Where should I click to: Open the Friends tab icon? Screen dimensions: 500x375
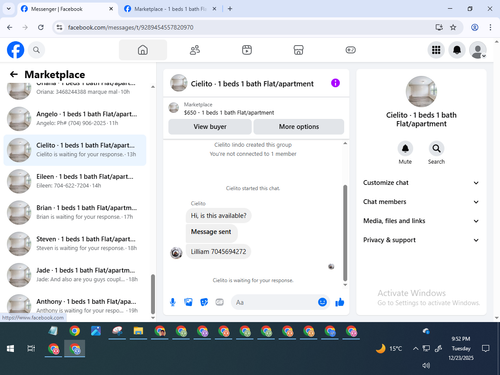(x=195, y=50)
